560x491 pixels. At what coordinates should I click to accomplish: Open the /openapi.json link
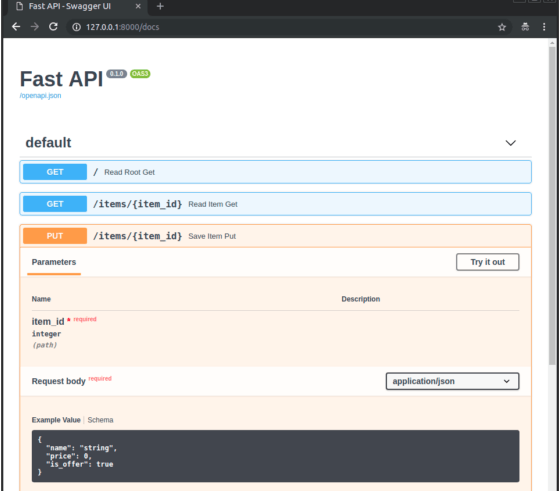[40, 96]
